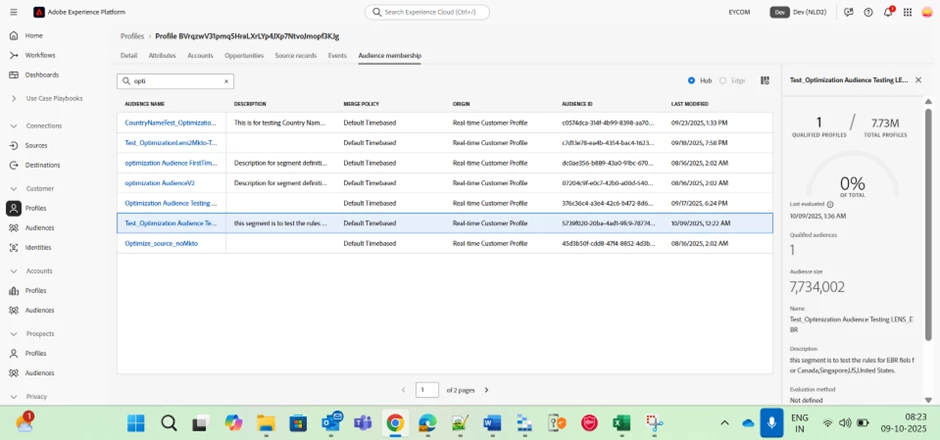Open CountryNameTest_Optimization audience link
Viewport: 940px width, 440px height.
pyautogui.click(x=170, y=122)
